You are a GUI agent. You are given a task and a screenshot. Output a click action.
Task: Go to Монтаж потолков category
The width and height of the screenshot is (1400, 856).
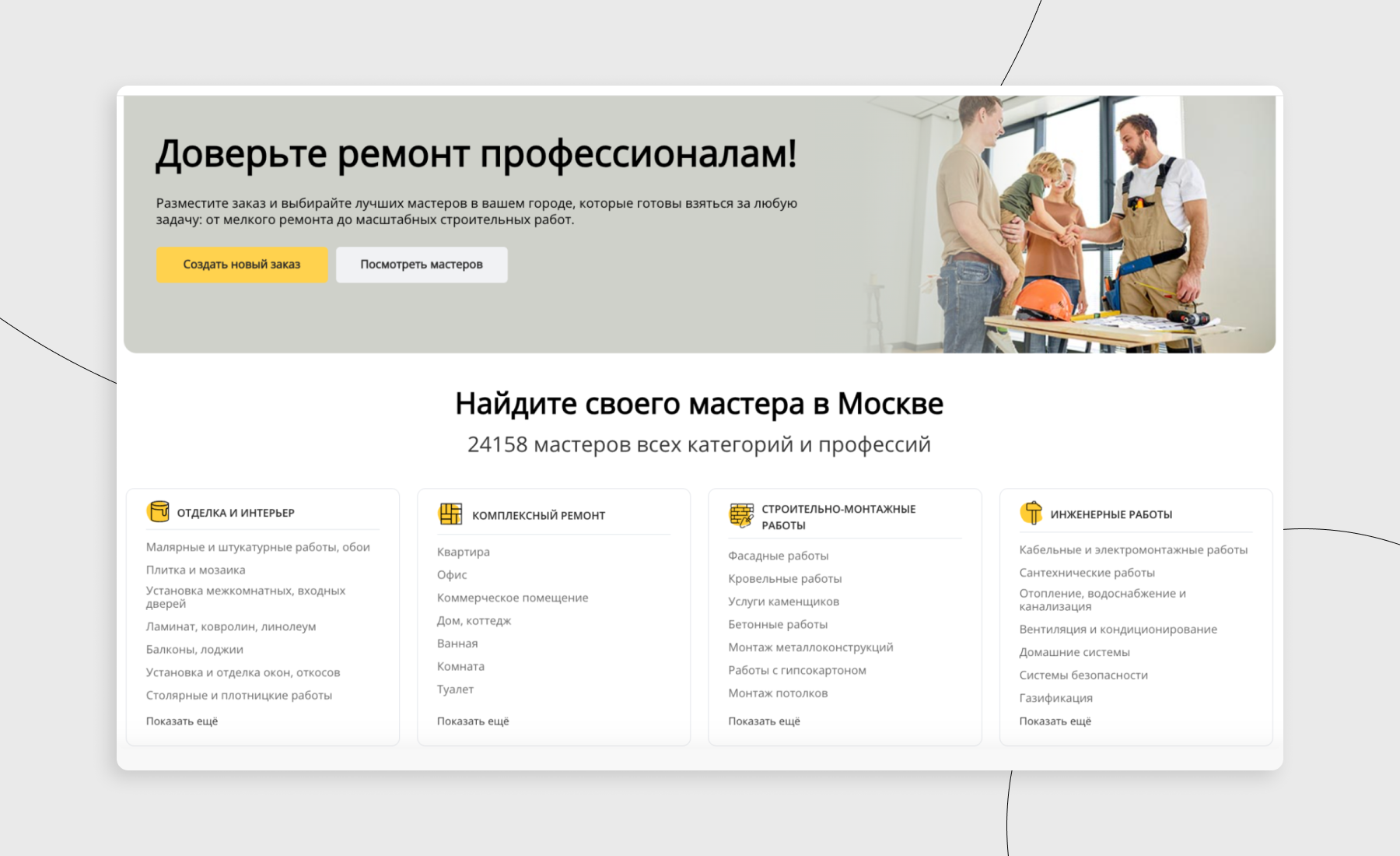777,693
